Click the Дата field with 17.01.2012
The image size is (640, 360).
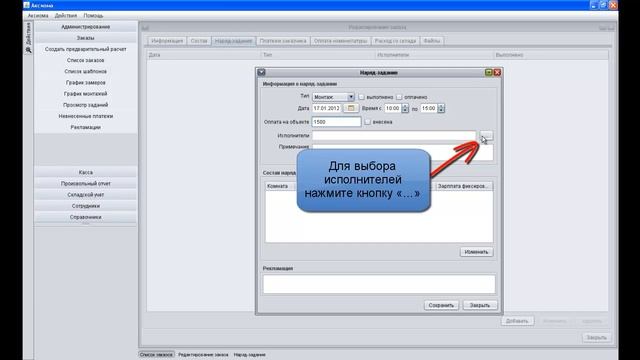tap(327, 108)
